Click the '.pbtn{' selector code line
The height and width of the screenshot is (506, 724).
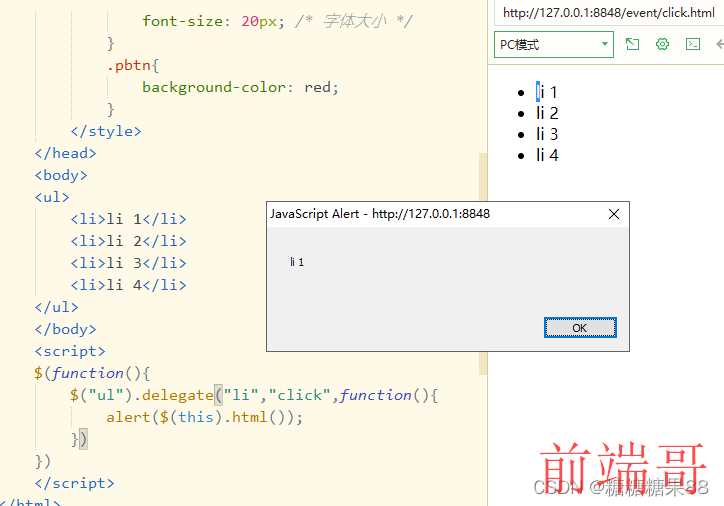[133, 66]
